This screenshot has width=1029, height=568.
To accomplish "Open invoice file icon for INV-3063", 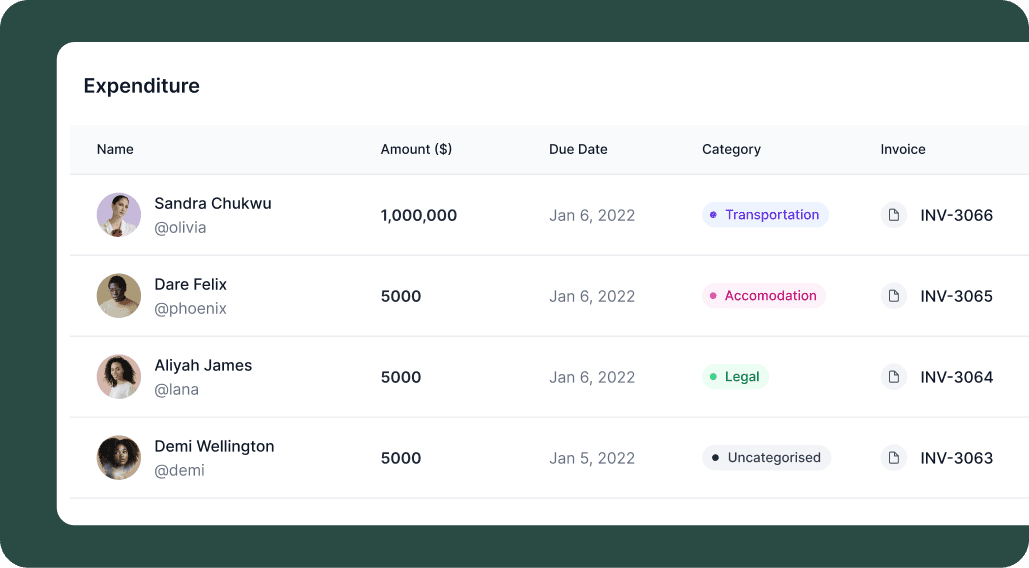I will pos(893,458).
